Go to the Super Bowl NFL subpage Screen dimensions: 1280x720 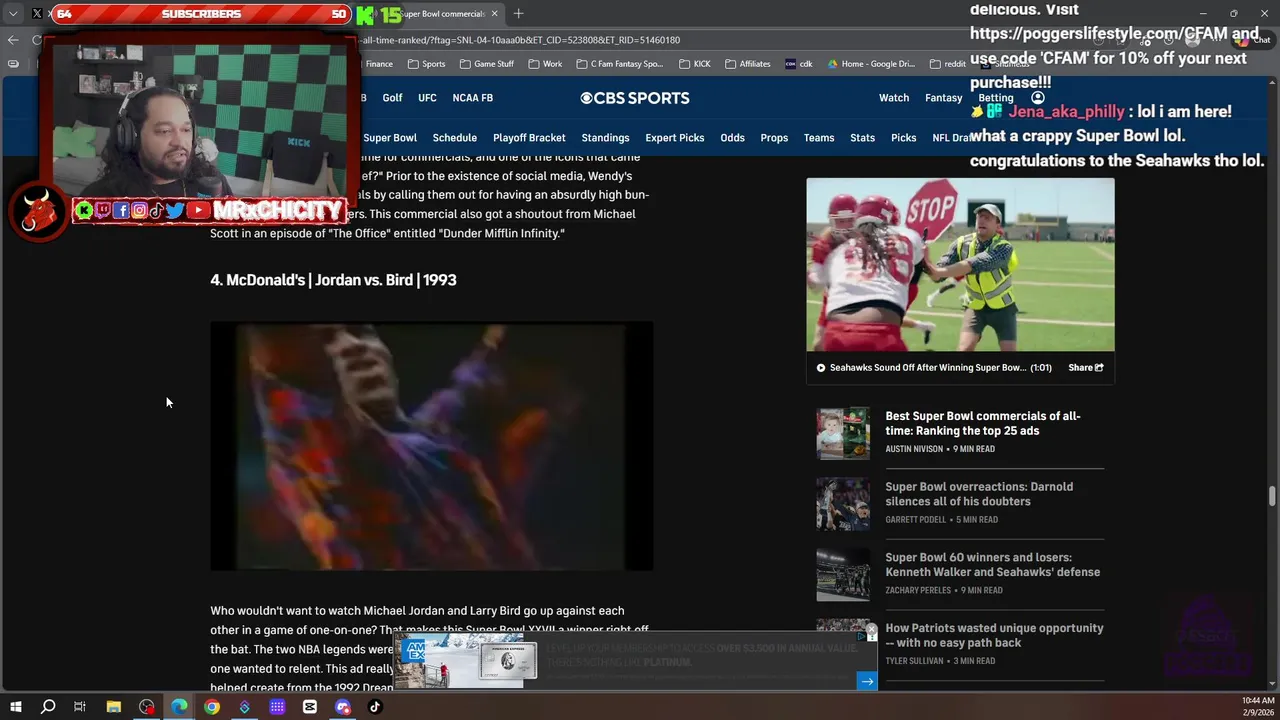click(390, 138)
